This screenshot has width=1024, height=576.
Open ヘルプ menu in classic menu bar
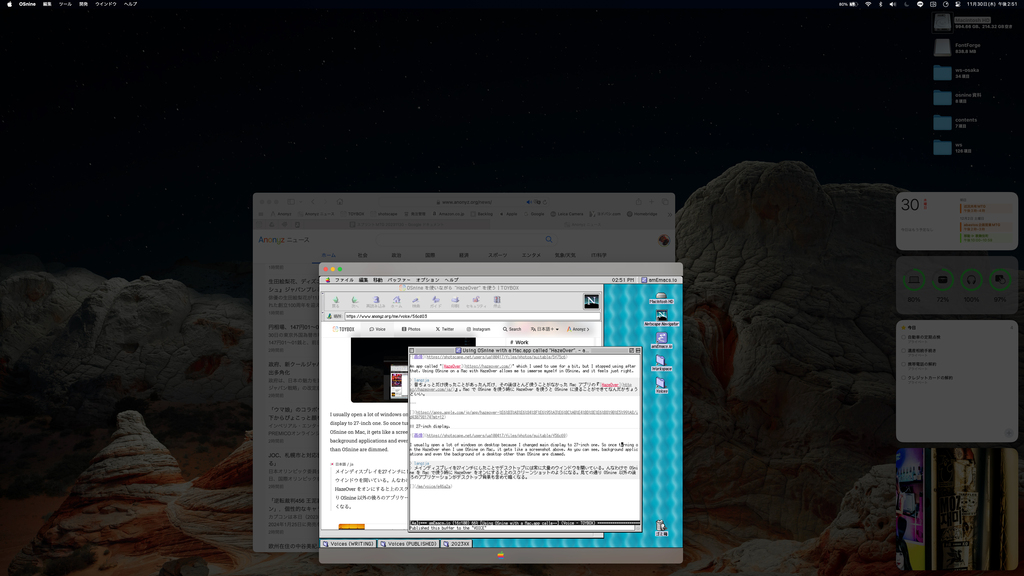coord(451,280)
